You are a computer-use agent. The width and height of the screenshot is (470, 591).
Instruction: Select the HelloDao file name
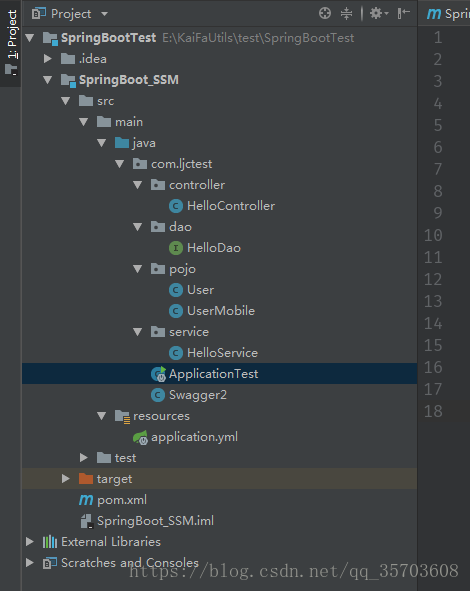point(214,248)
